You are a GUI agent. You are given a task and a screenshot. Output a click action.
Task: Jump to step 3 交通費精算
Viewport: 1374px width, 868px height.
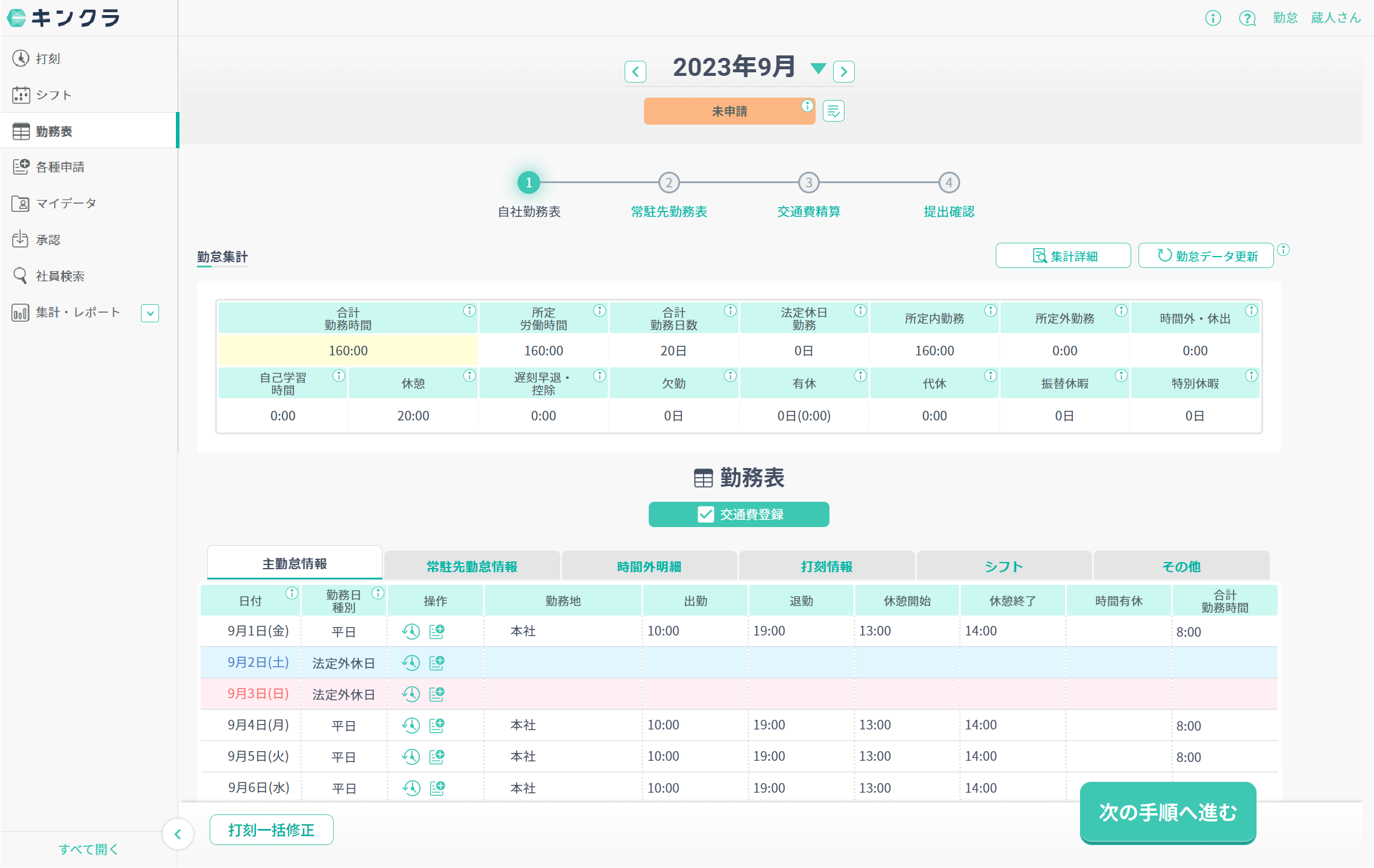tap(809, 183)
